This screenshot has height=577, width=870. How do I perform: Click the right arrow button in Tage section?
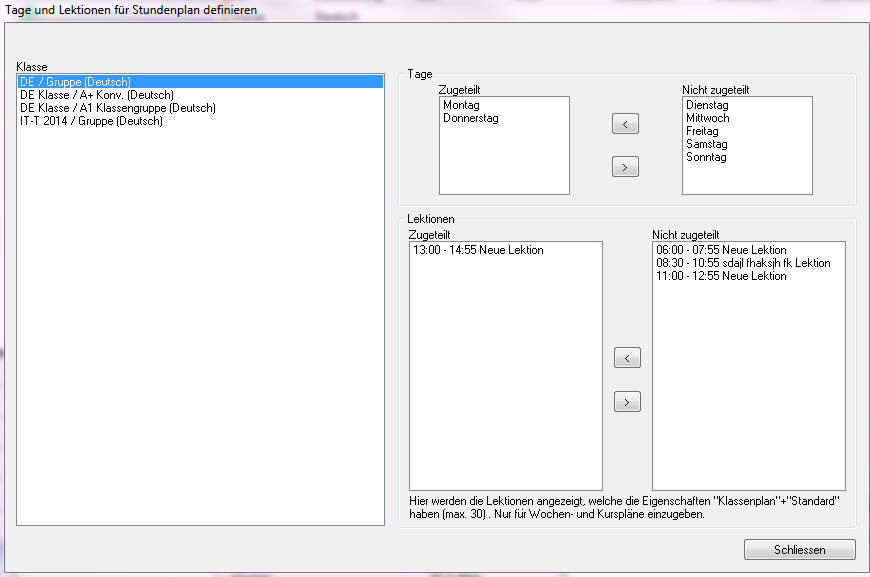point(625,168)
